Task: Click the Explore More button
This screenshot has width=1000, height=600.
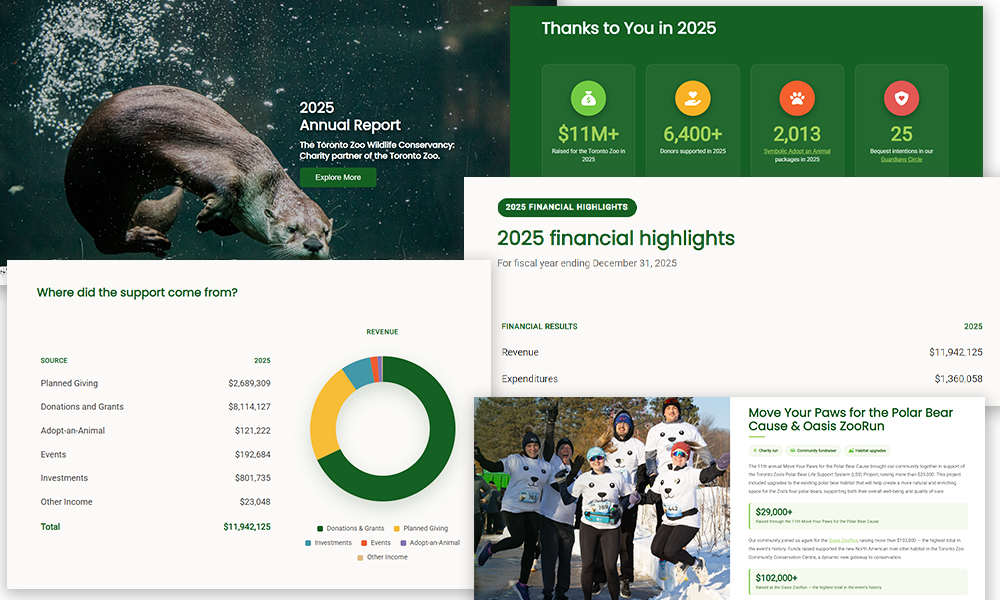Action: click(338, 177)
